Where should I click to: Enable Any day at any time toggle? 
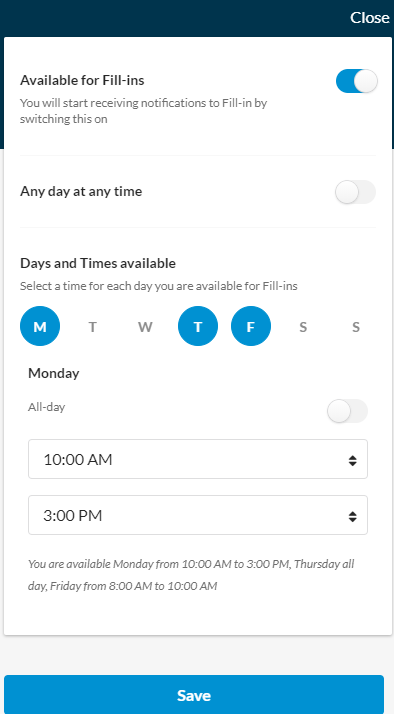355,192
